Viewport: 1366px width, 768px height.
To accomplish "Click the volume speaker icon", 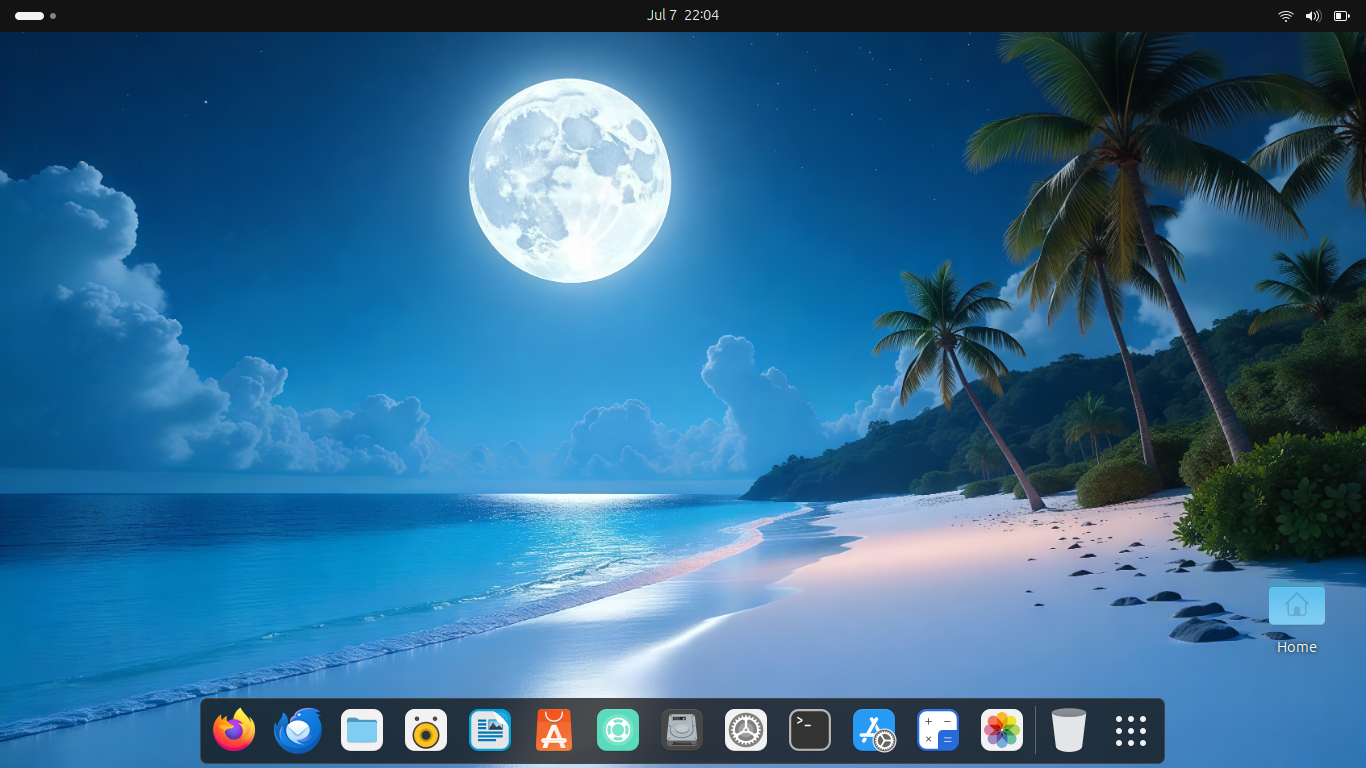I will coord(1313,16).
